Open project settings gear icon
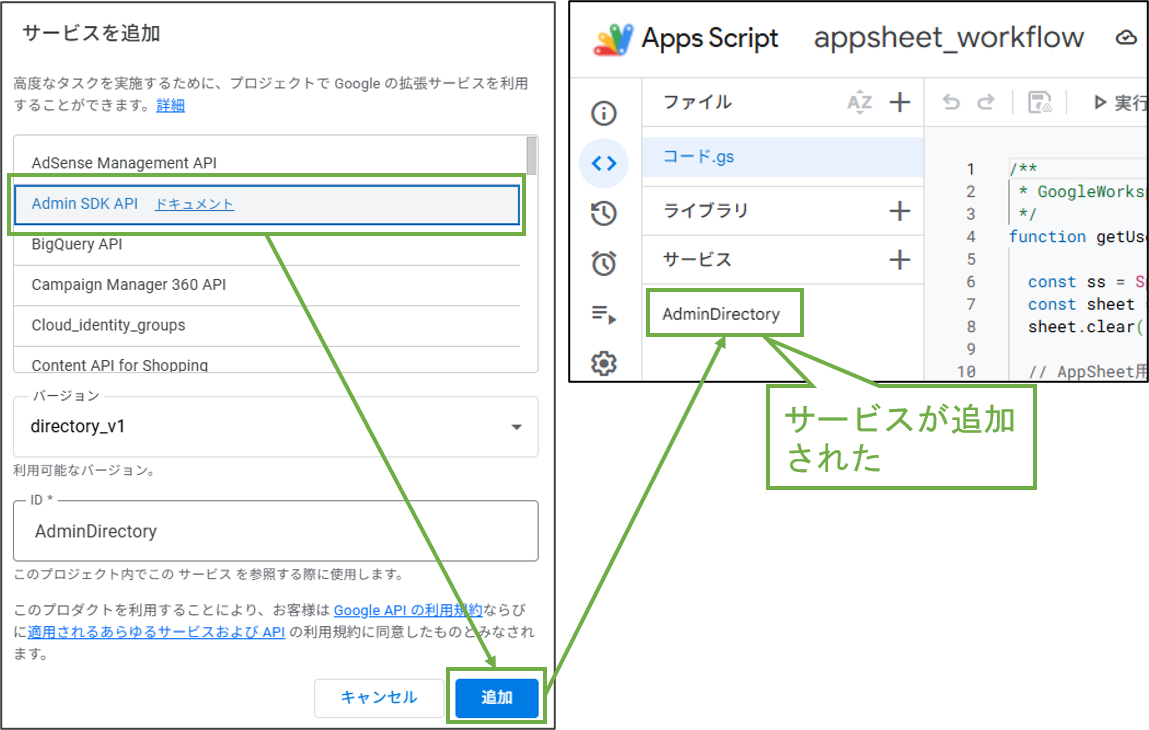Viewport: 1149px width, 730px height. click(604, 363)
